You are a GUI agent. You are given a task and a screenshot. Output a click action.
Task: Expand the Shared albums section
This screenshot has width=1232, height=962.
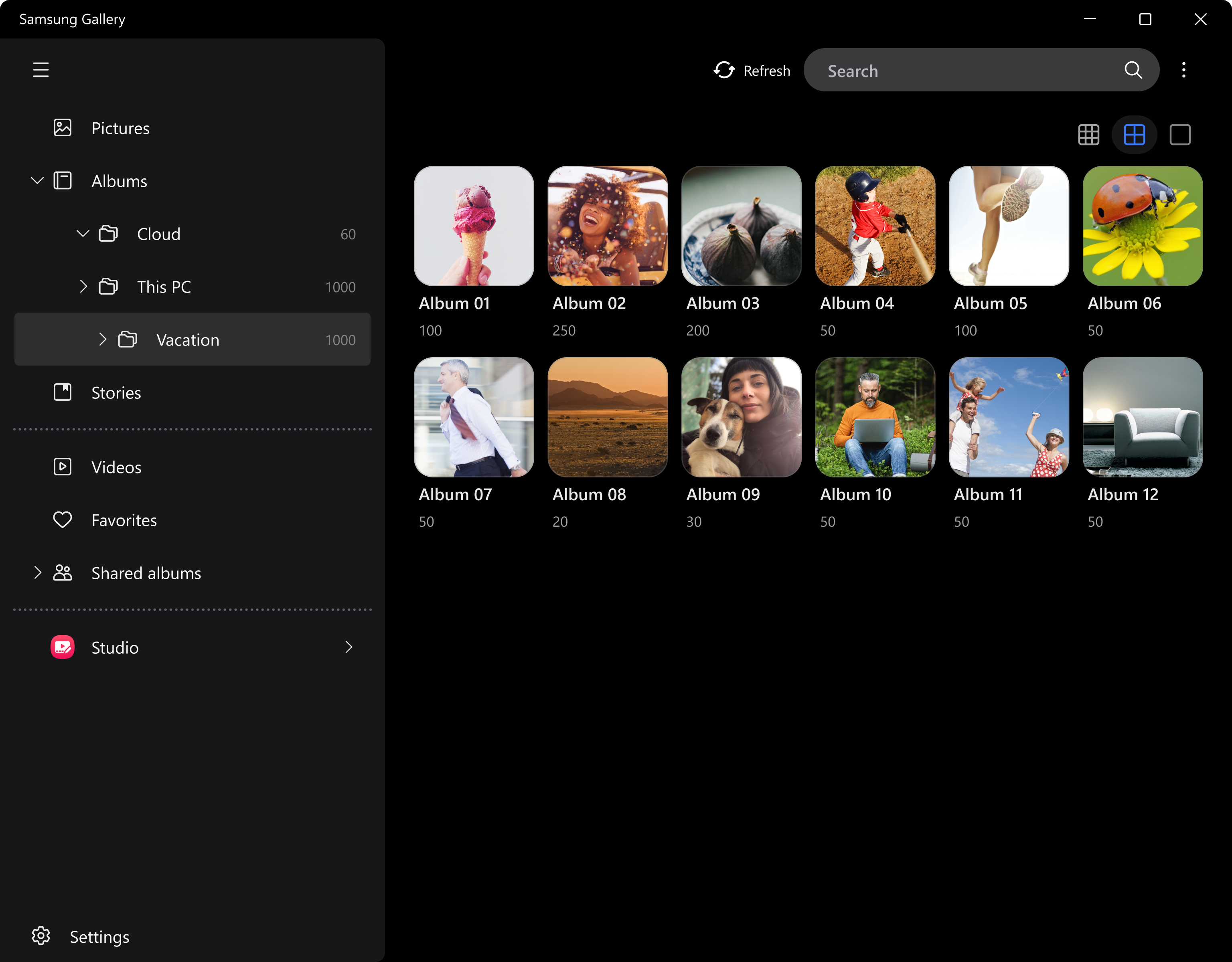pos(37,573)
